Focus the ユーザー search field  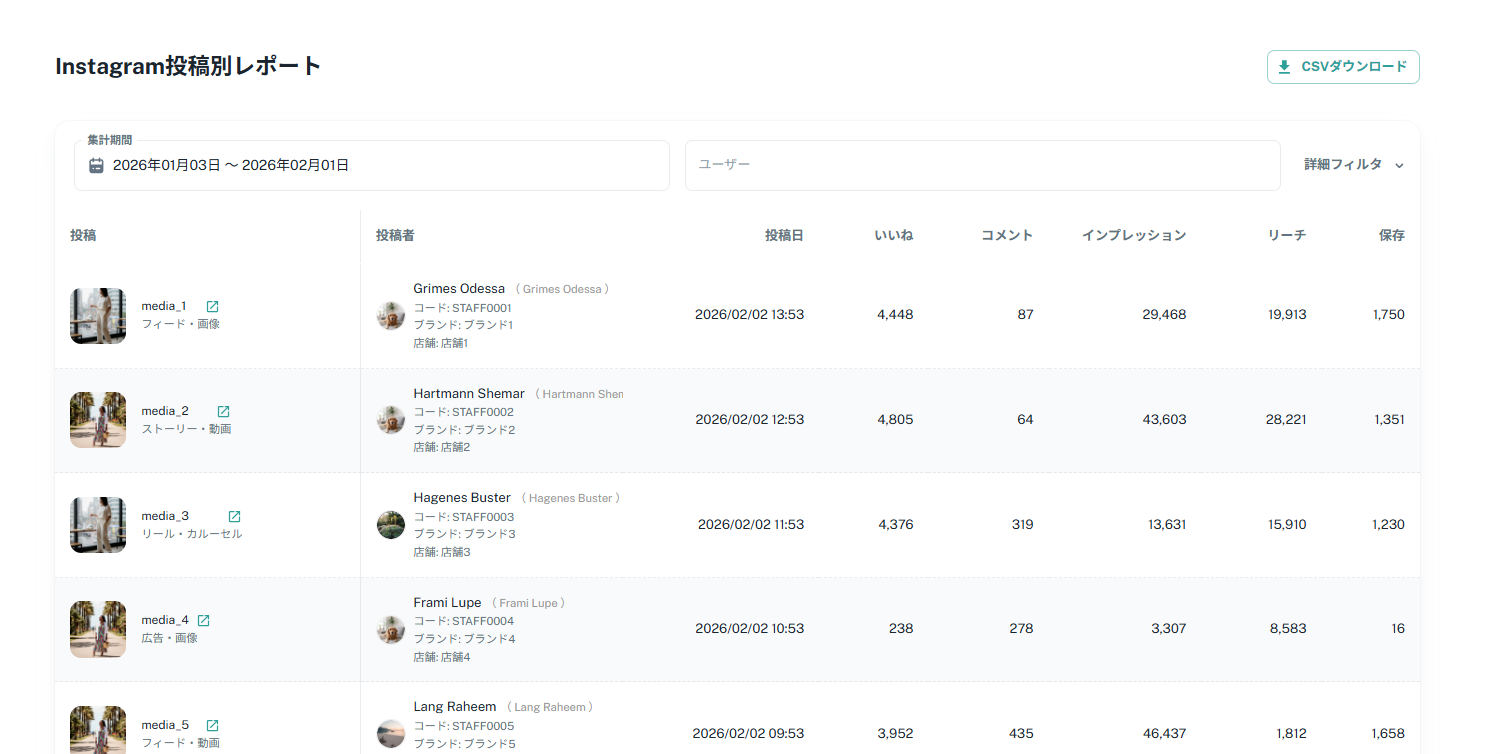[981, 165]
